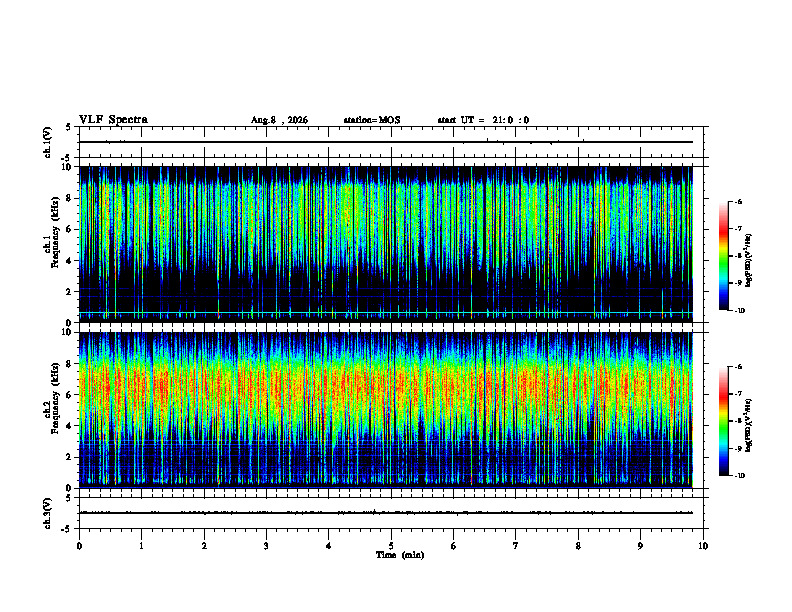
Task: Click the time axis tick label "9"
Action: [x=640, y=546]
